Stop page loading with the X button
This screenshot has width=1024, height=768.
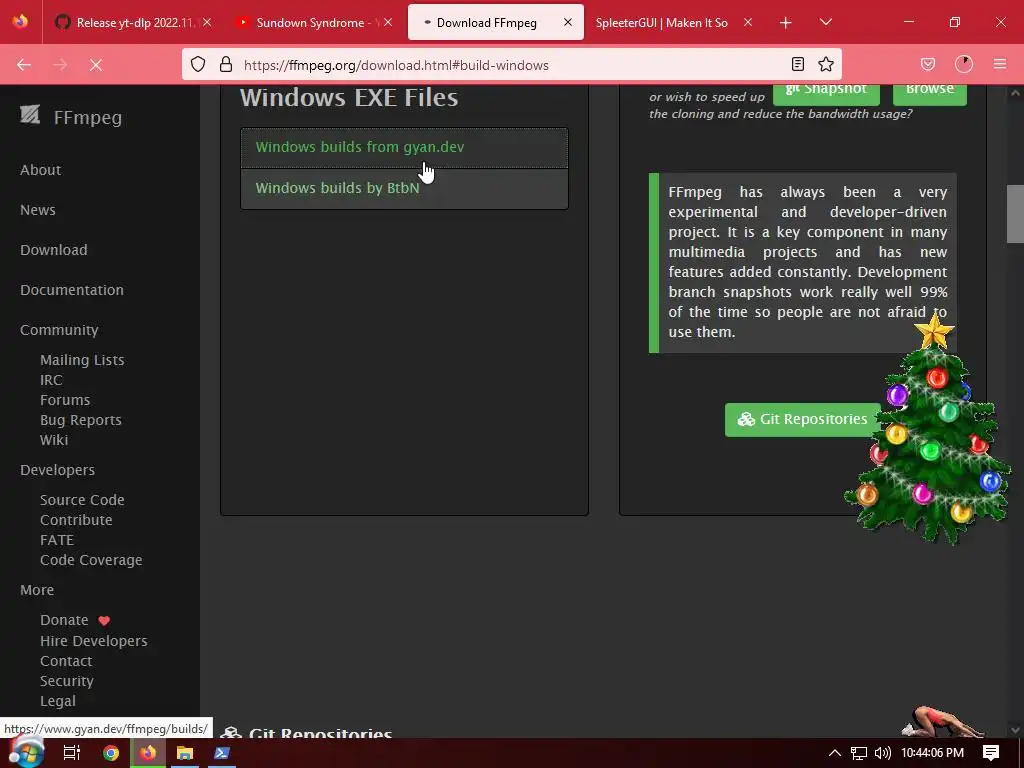[96, 65]
